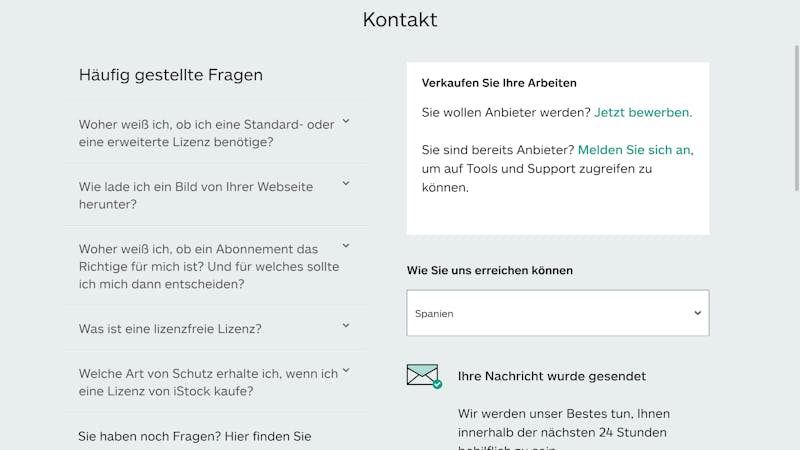Follow the Jetzt bewerben link

coord(641,112)
